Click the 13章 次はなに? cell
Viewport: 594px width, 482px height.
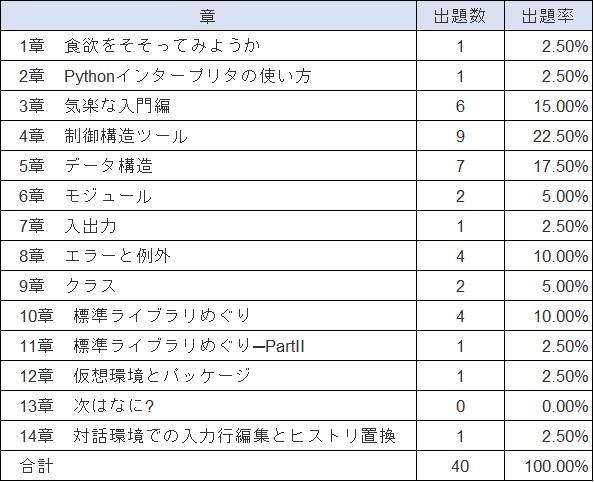(x=208, y=406)
